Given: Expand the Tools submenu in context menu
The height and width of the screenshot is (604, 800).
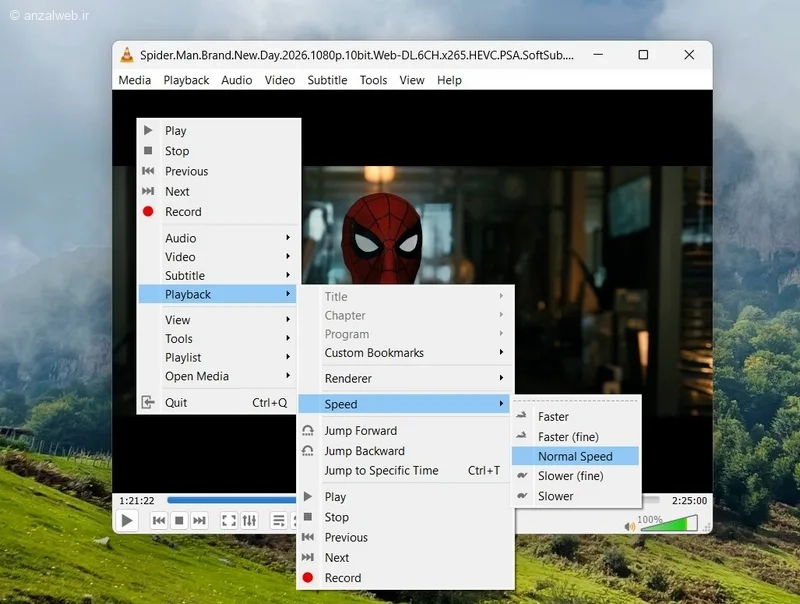Looking at the screenshot, I should 218,339.
